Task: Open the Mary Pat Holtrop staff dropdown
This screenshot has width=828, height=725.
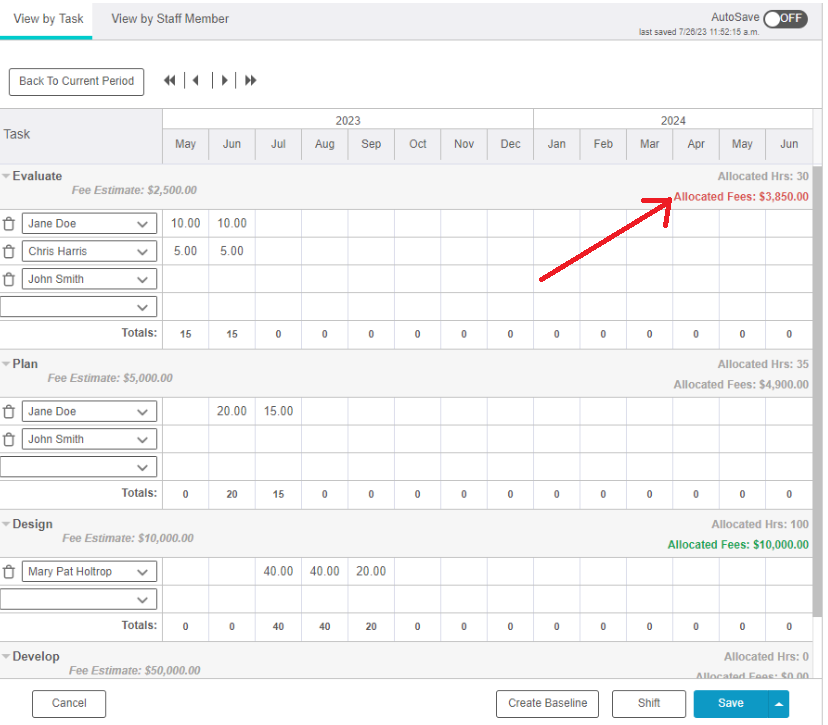Action: click(x=142, y=572)
